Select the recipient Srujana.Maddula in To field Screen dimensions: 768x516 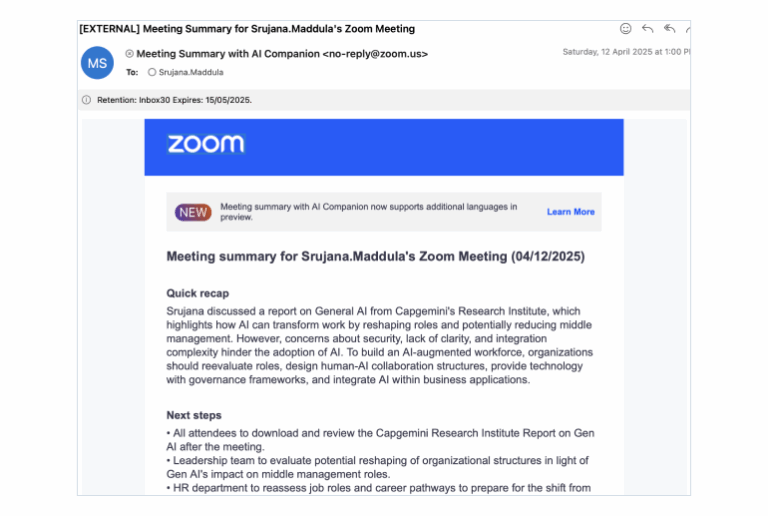191,72
